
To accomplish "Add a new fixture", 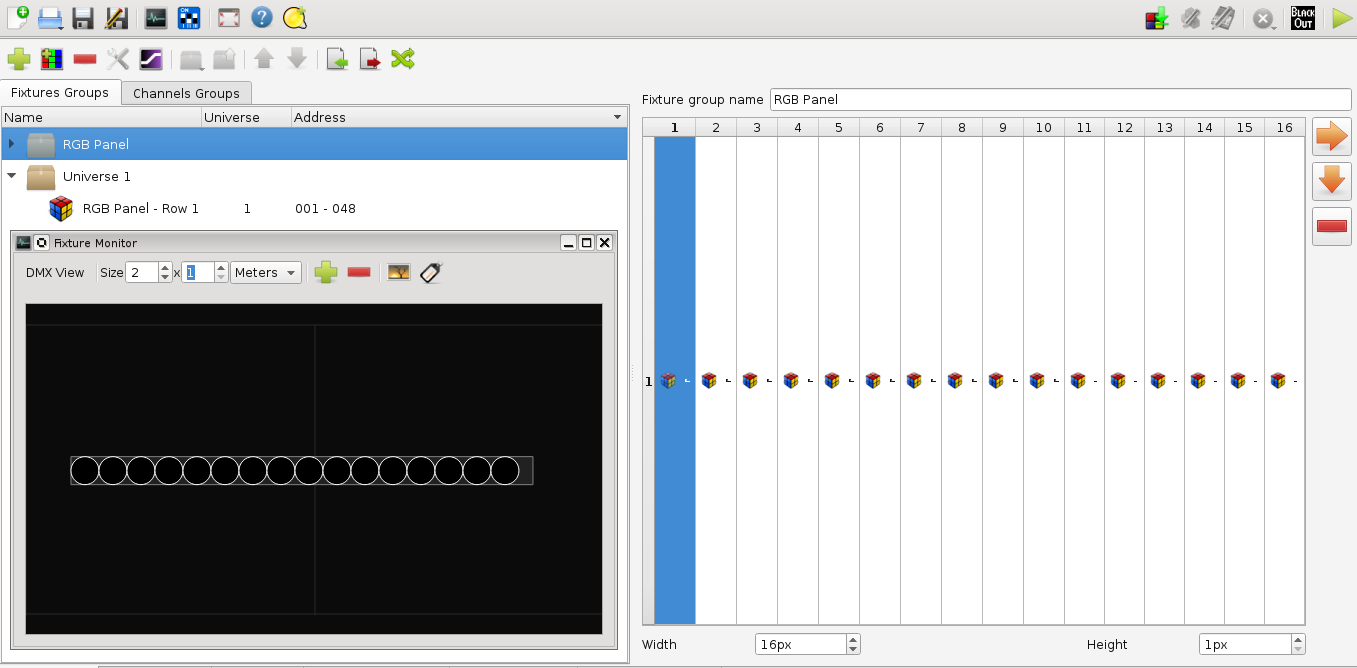I will tap(19, 59).
